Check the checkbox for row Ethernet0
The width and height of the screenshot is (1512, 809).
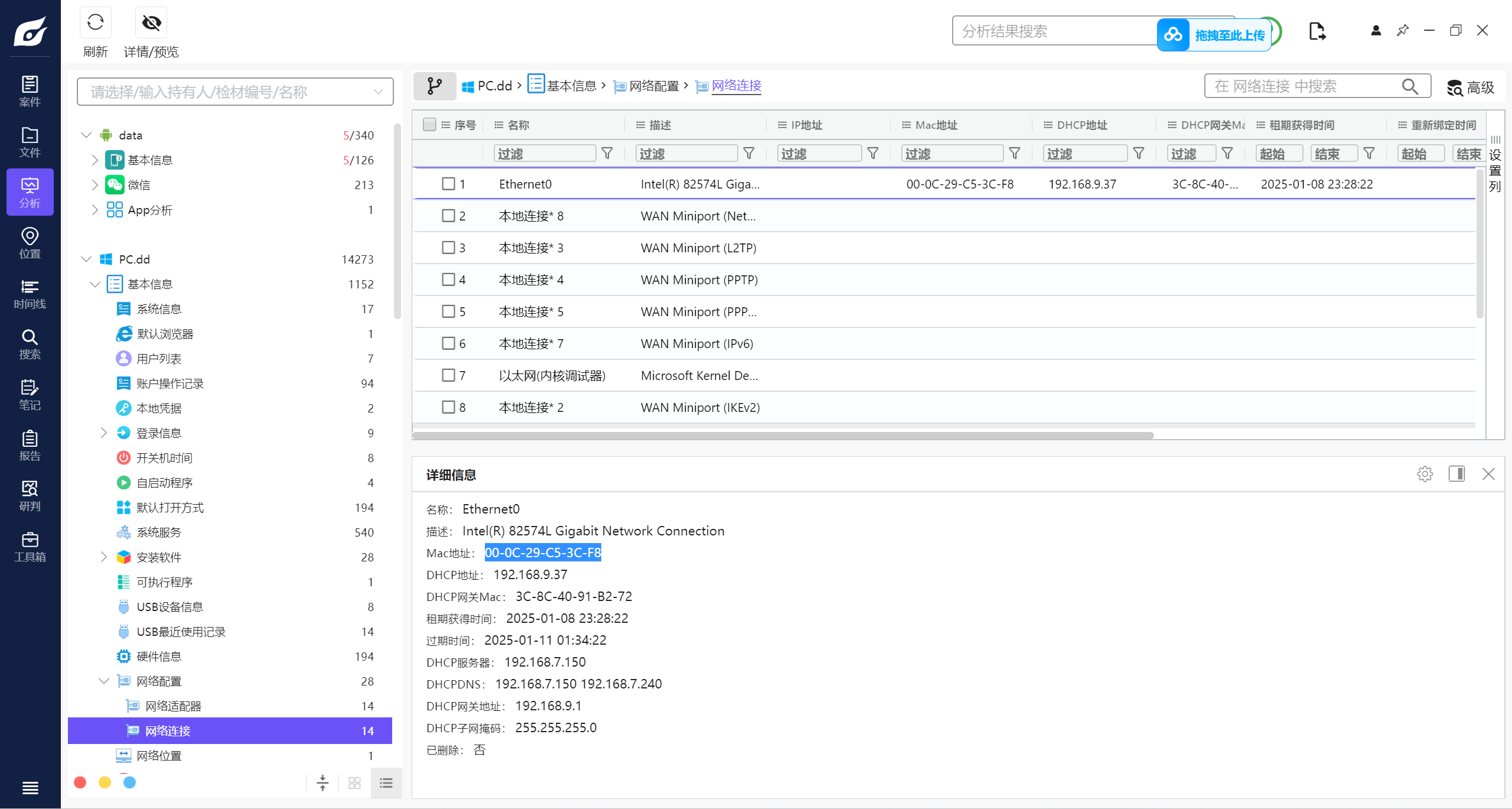(448, 184)
